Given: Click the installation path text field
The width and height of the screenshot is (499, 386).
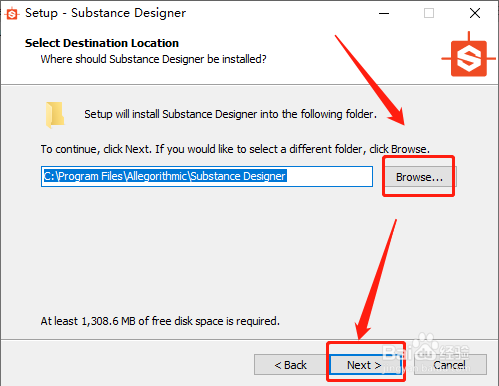Looking at the screenshot, I should click(207, 176).
